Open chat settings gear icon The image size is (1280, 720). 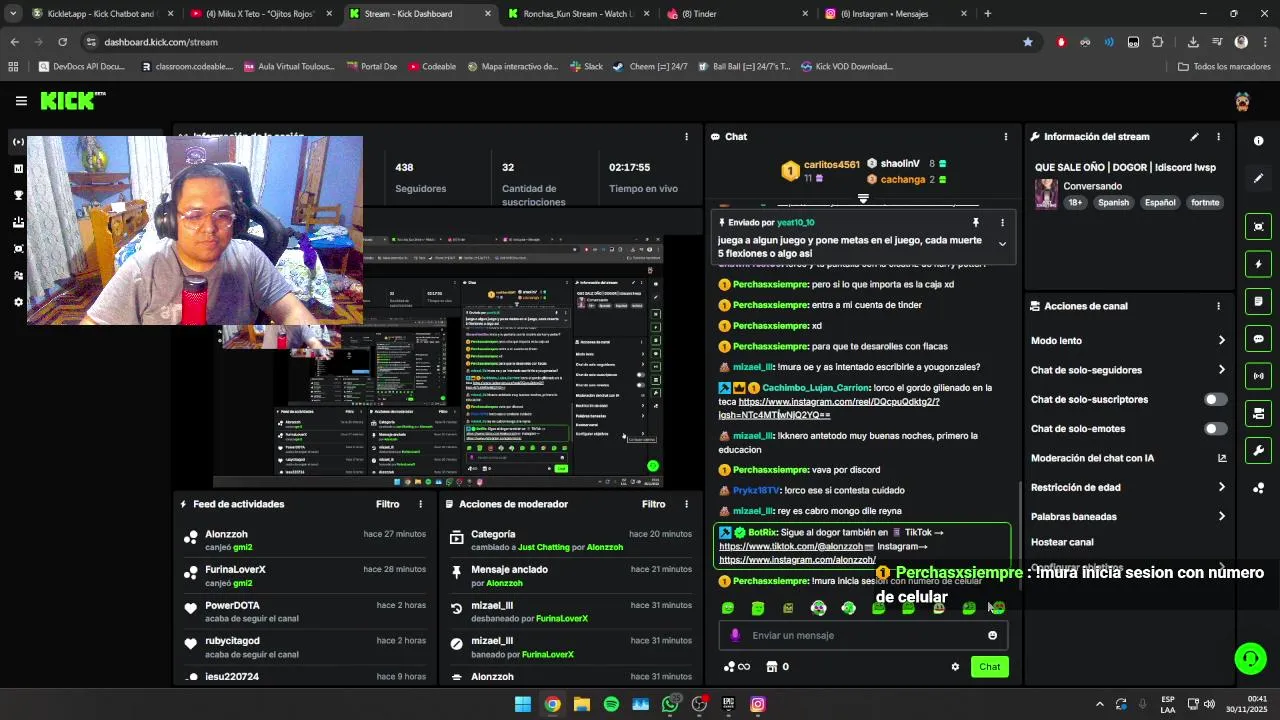(955, 667)
